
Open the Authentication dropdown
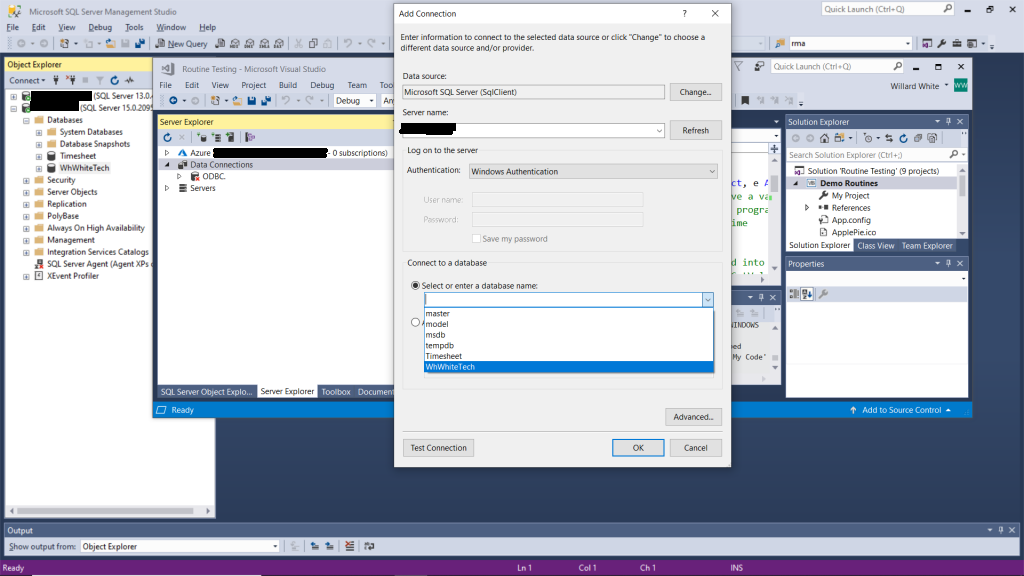[593, 171]
